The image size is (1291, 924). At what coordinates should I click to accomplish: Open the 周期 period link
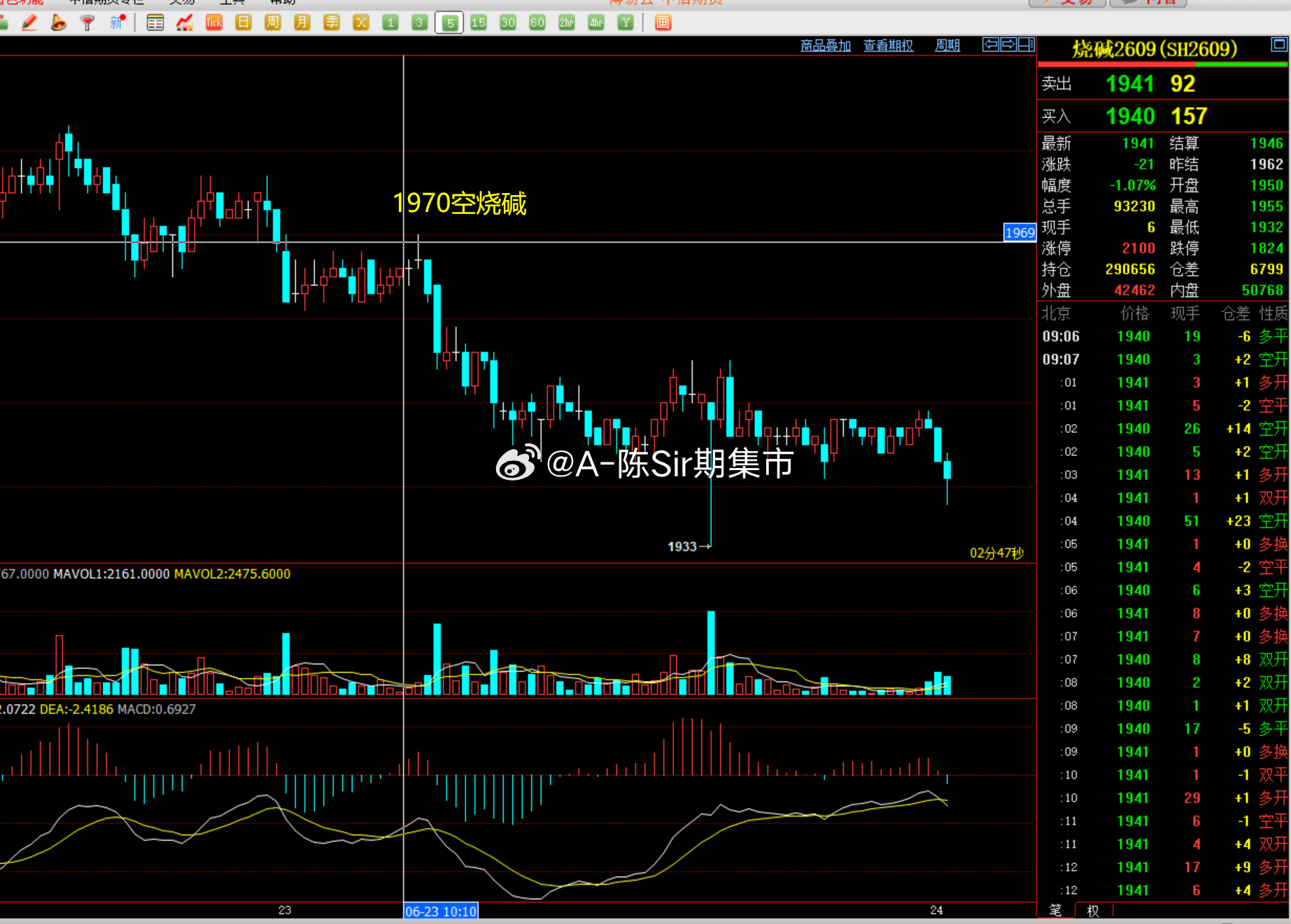(947, 45)
